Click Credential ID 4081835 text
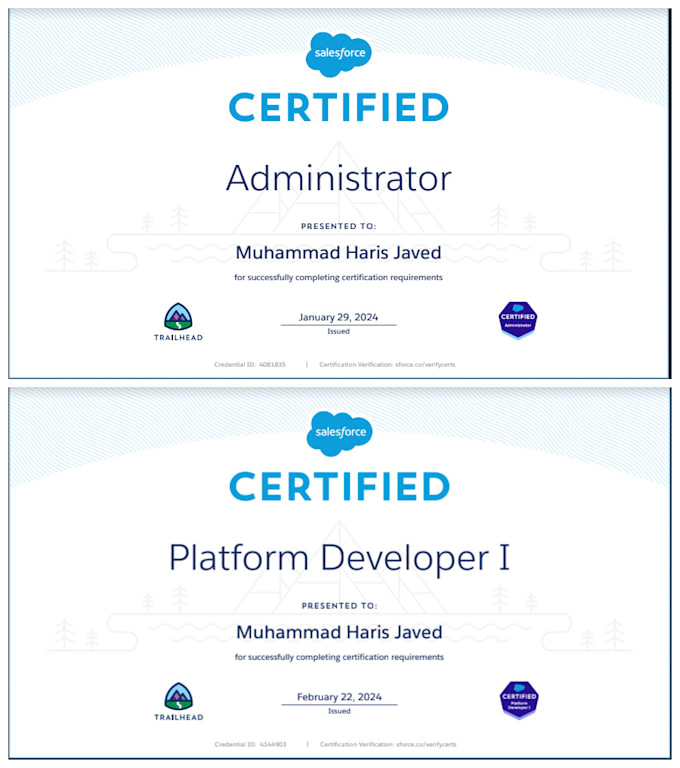The height and width of the screenshot is (768, 680). click(250, 364)
